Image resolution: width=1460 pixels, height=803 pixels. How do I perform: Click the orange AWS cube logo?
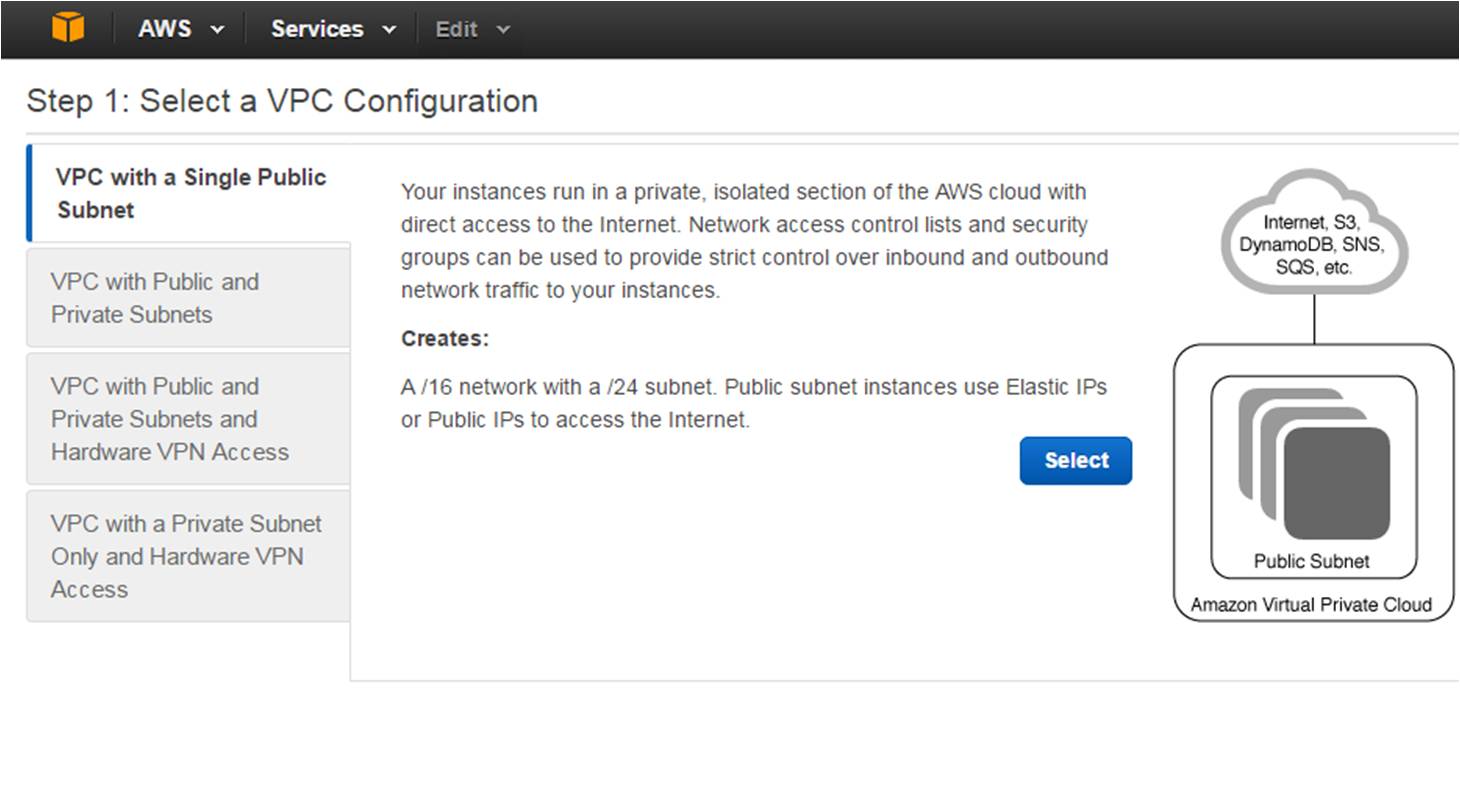(x=68, y=28)
